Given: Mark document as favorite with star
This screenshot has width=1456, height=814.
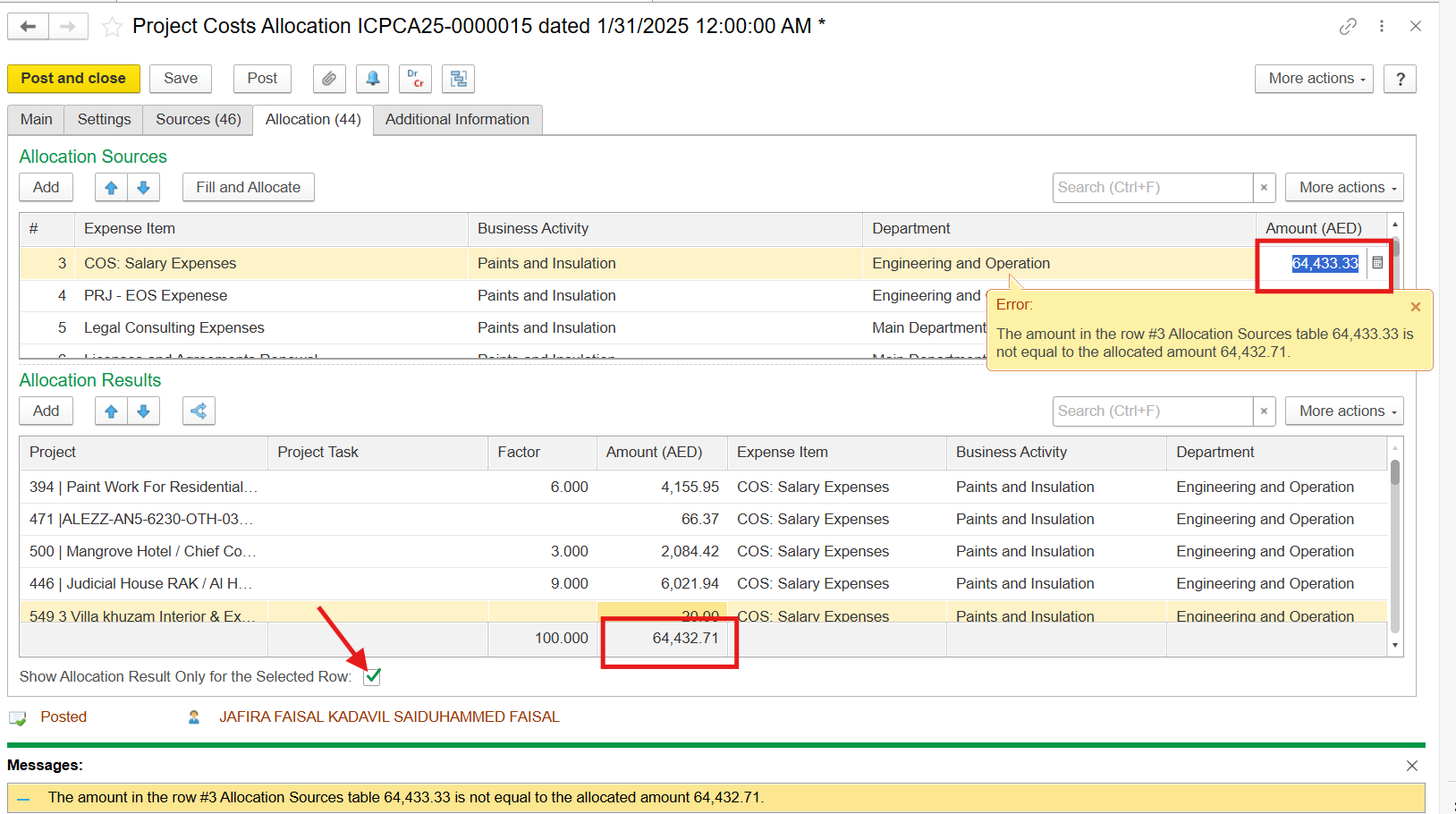Looking at the screenshot, I should point(112,27).
